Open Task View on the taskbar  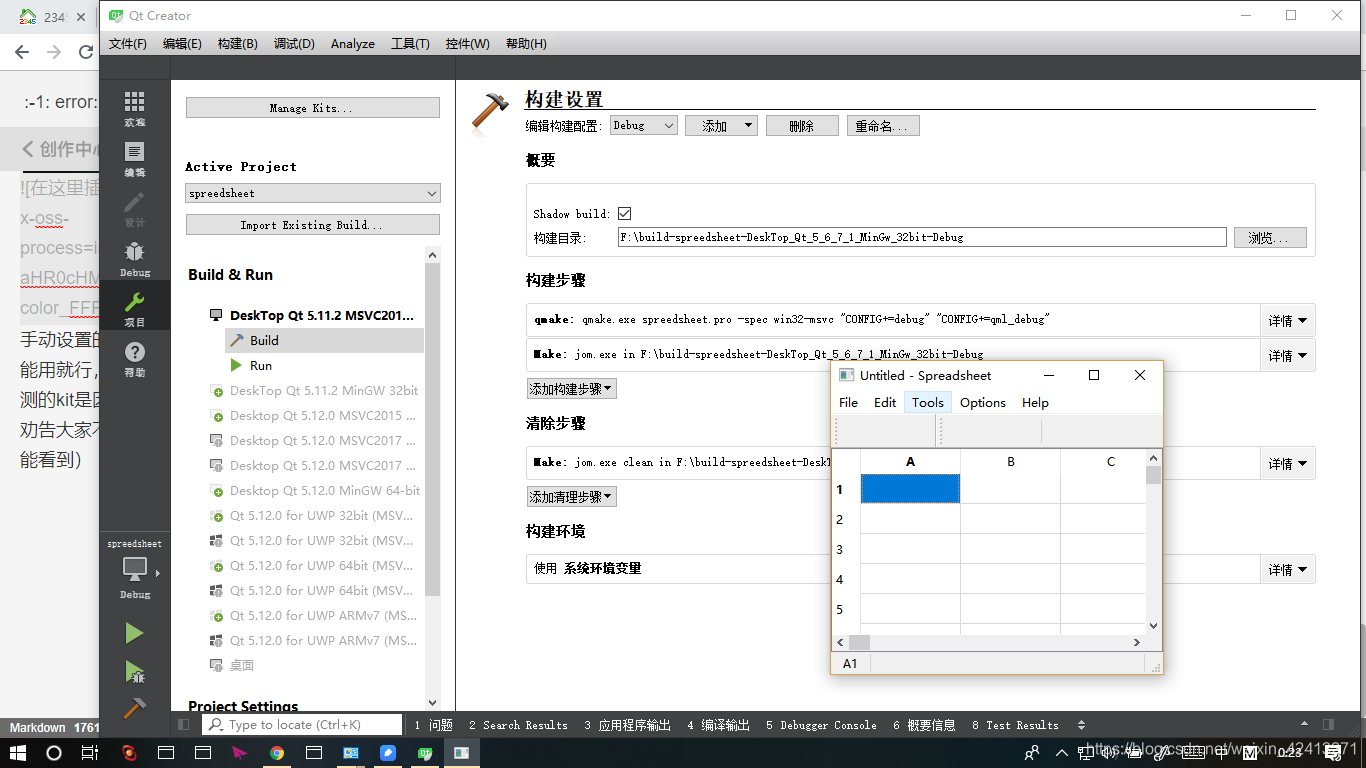[x=90, y=752]
